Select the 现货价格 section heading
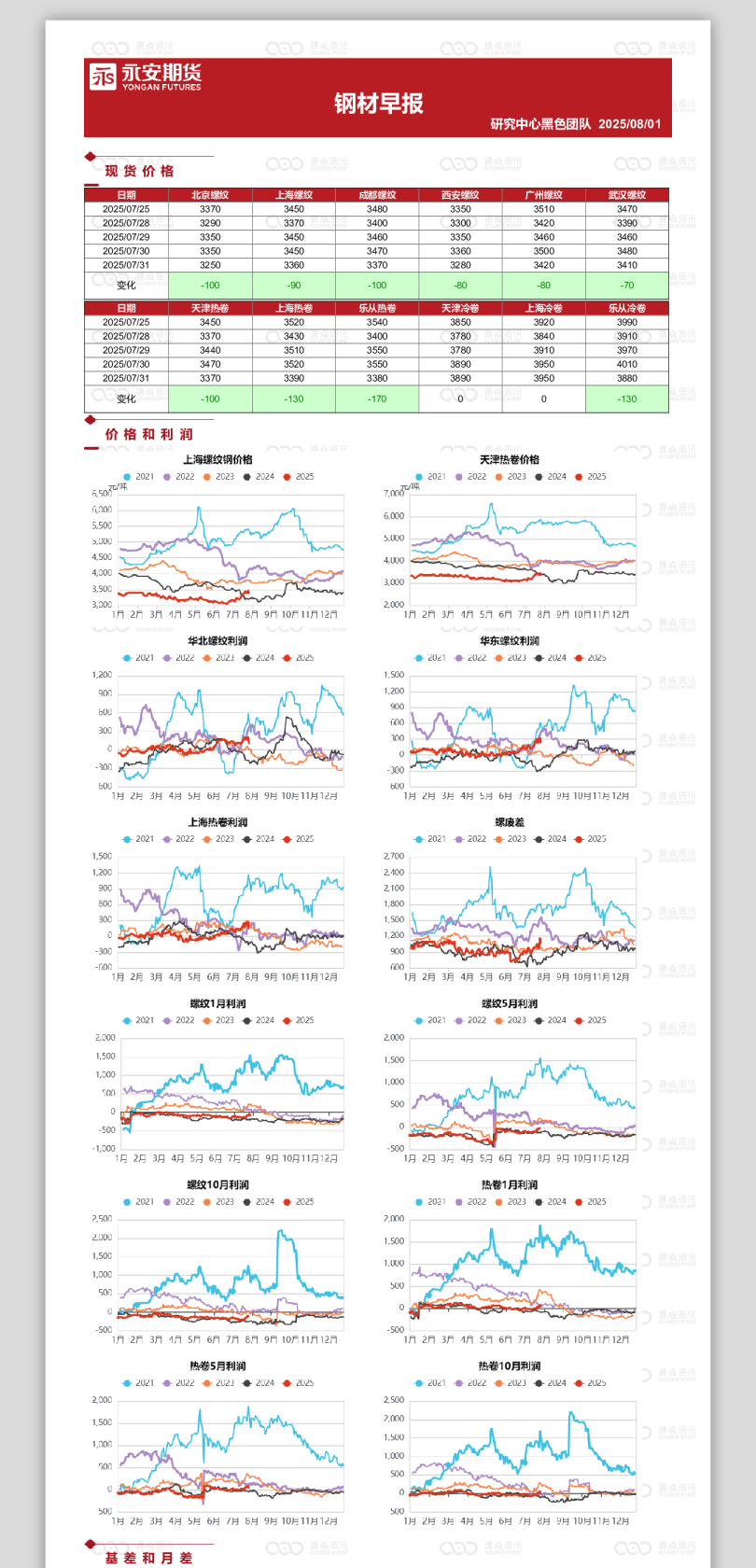 click(139, 171)
